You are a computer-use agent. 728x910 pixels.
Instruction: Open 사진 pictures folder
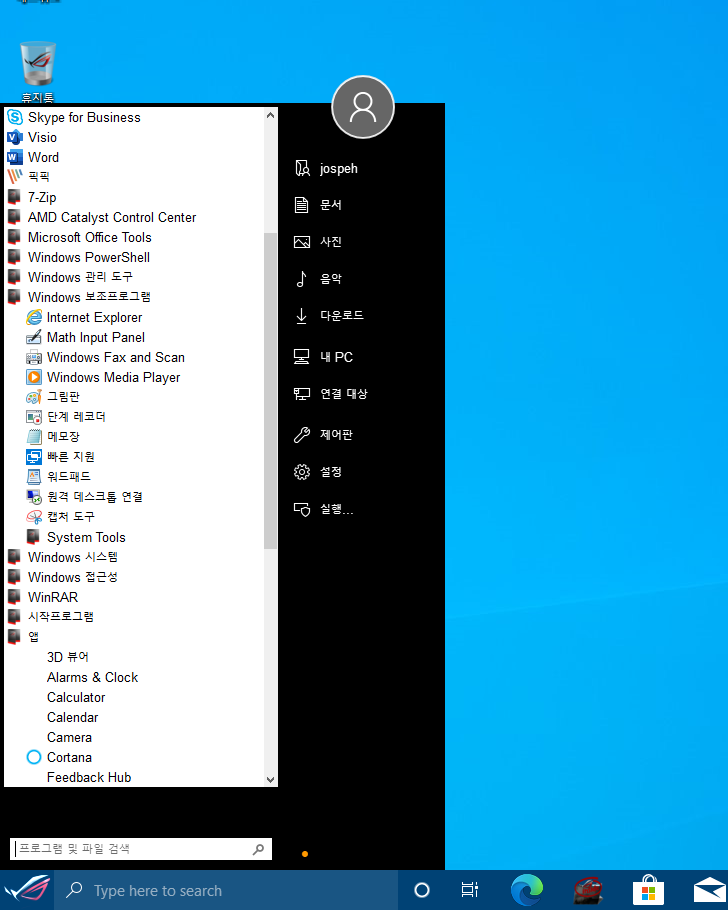tap(318, 241)
